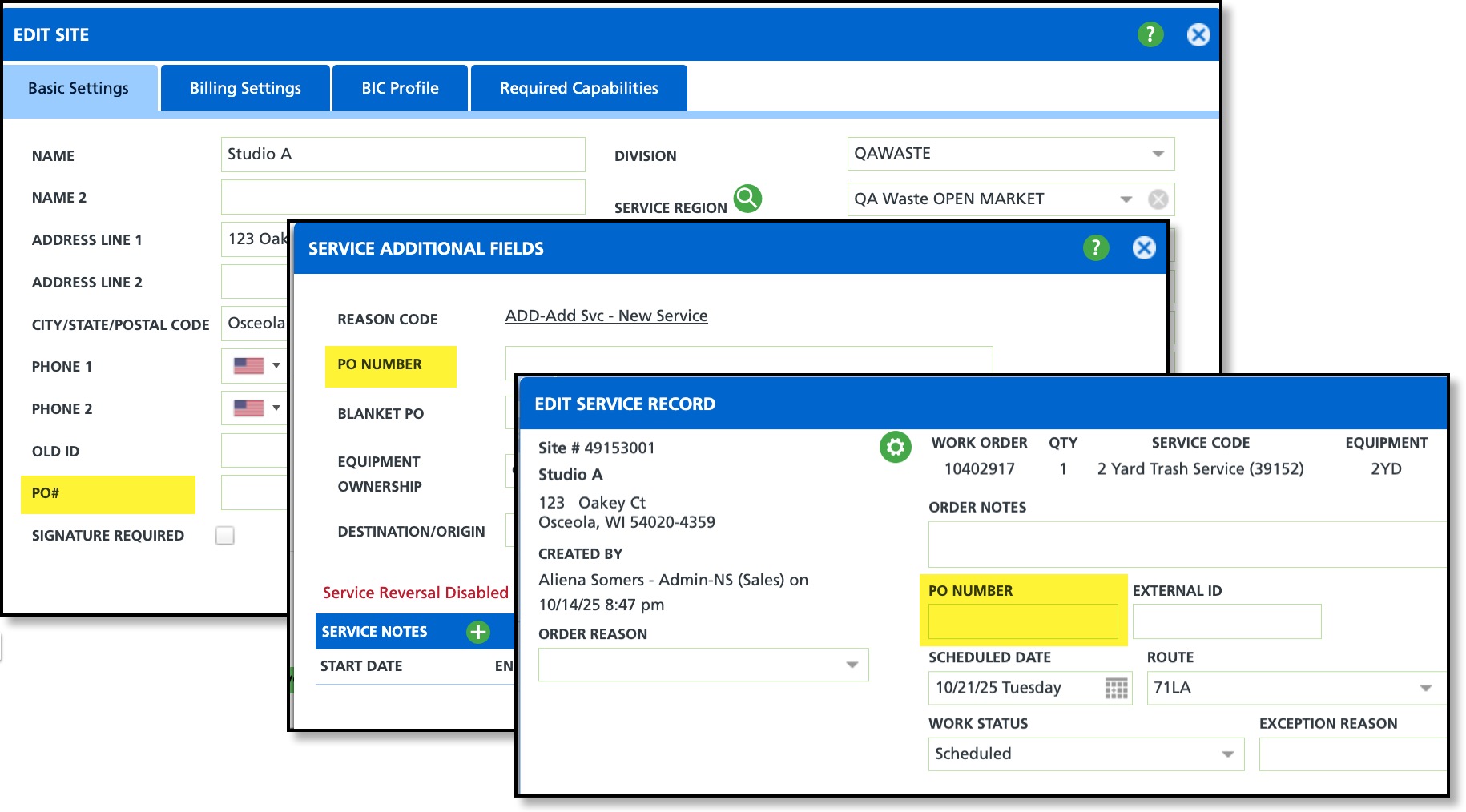
Task: Select the 2 Yard Trash Service (39152) text
Action: [1201, 469]
